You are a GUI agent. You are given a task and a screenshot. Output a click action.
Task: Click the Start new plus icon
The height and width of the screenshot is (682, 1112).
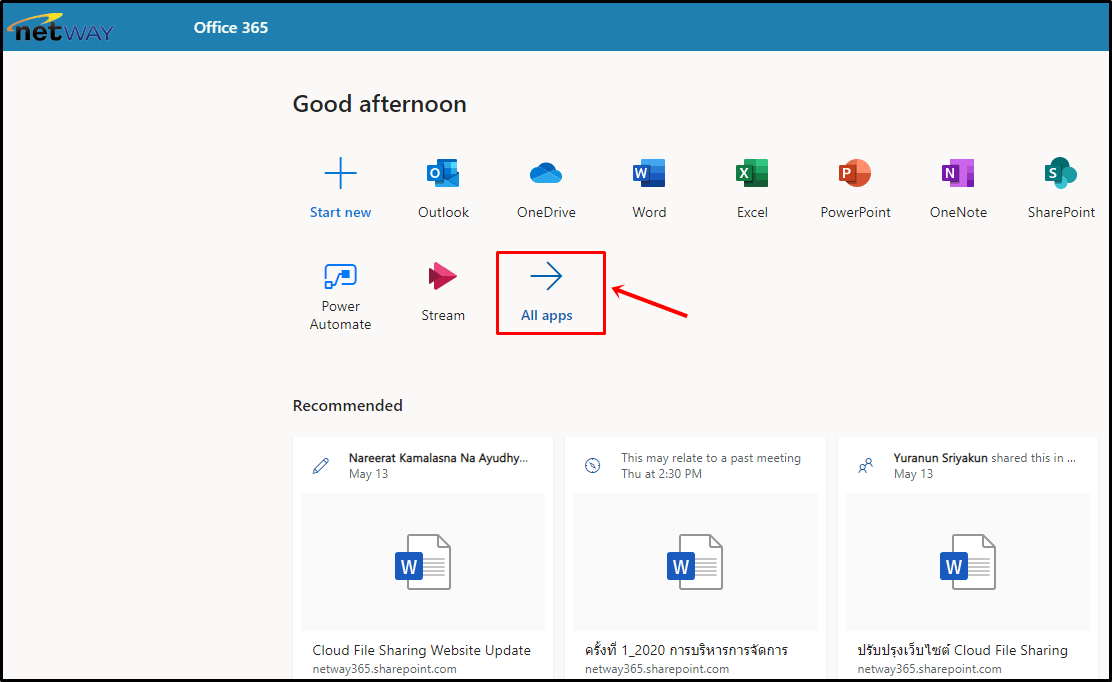(x=340, y=174)
